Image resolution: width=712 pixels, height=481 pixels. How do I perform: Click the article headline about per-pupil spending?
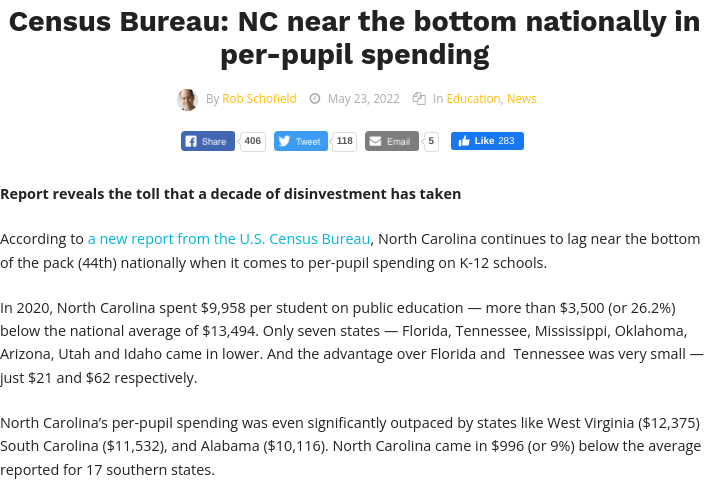pos(355,38)
